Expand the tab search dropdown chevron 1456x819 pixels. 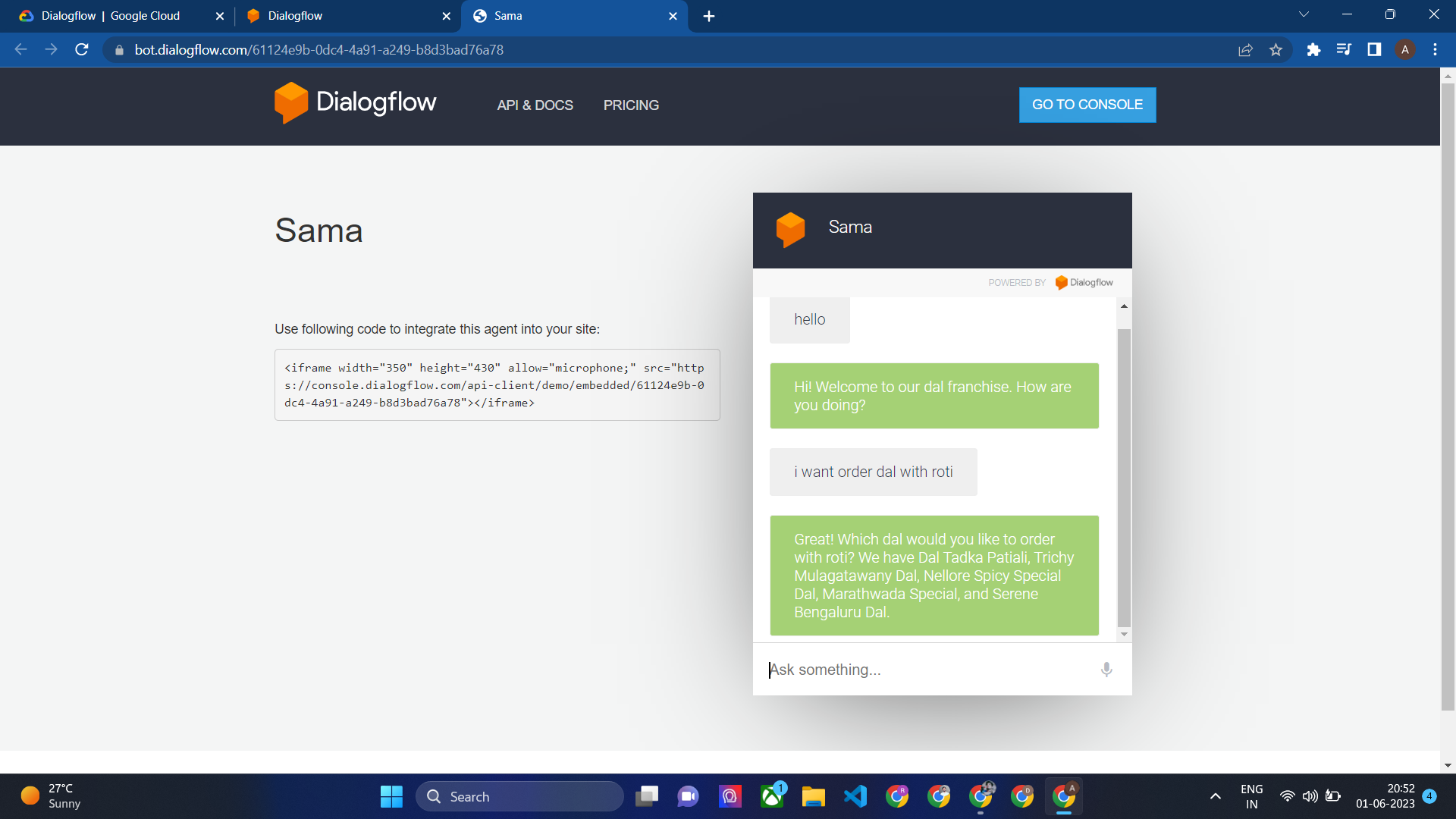[x=1304, y=14]
